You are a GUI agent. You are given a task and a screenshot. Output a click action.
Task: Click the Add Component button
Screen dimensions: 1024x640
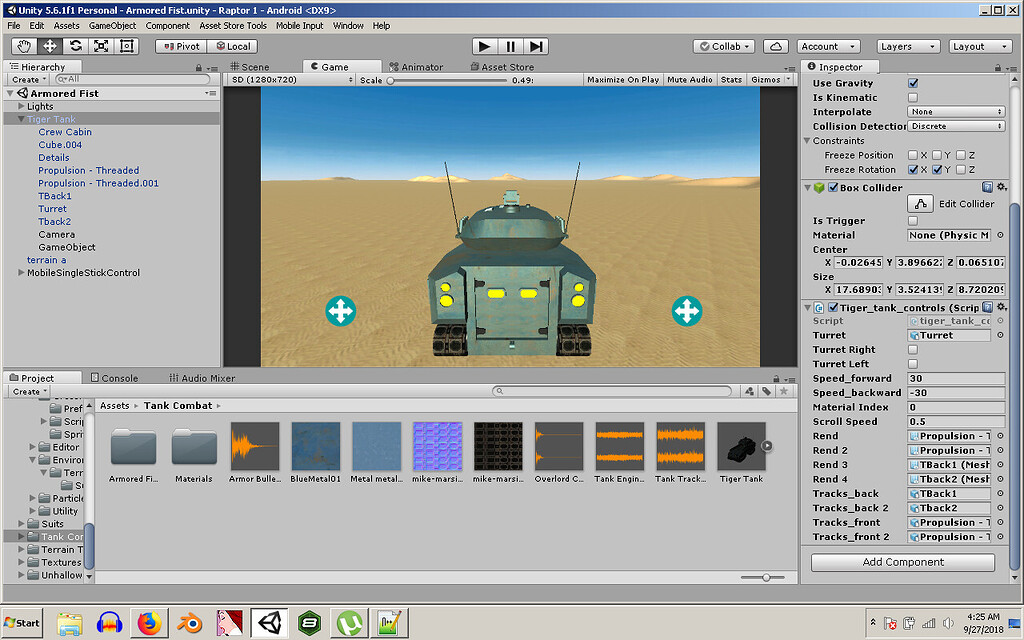coord(902,562)
